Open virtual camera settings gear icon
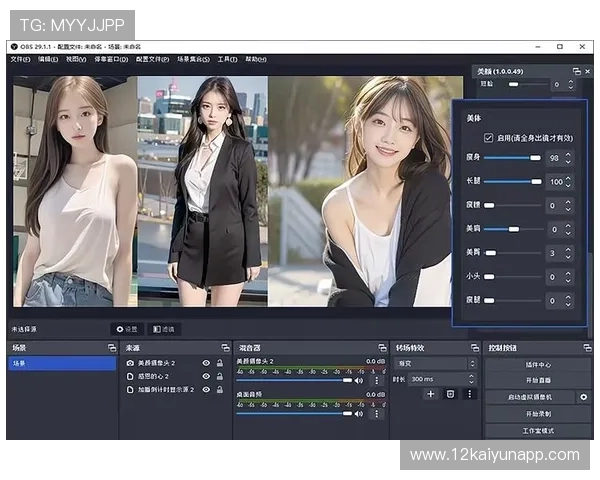 [584, 397]
